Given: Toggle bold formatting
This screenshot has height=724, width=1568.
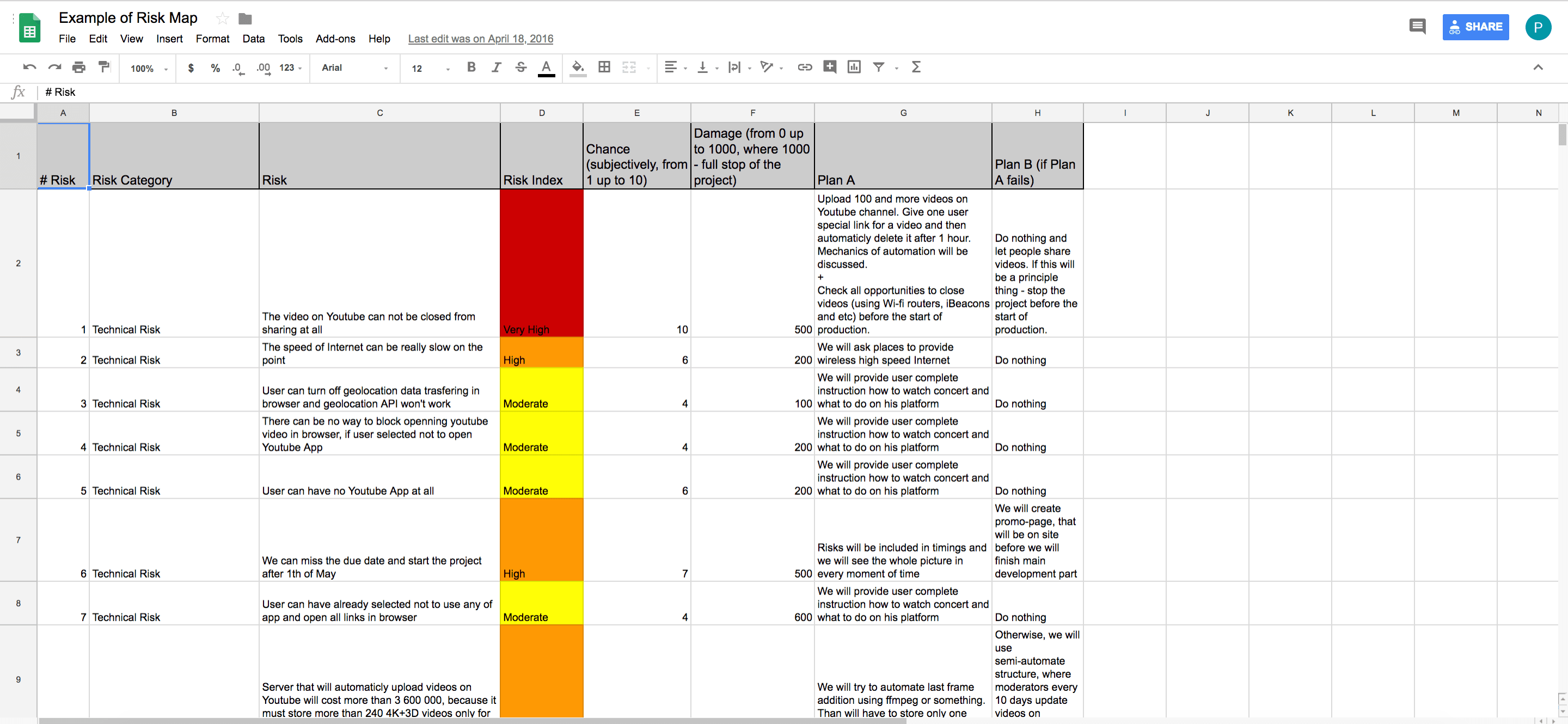Looking at the screenshot, I should click(x=471, y=68).
